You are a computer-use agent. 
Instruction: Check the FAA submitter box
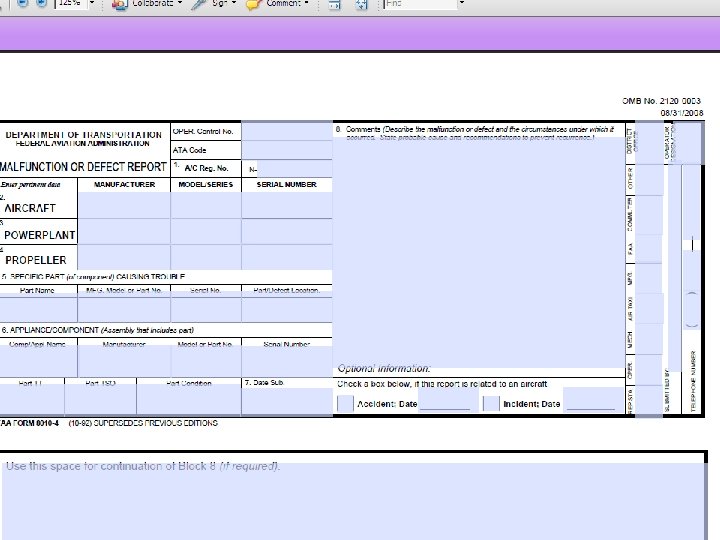(648, 249)
